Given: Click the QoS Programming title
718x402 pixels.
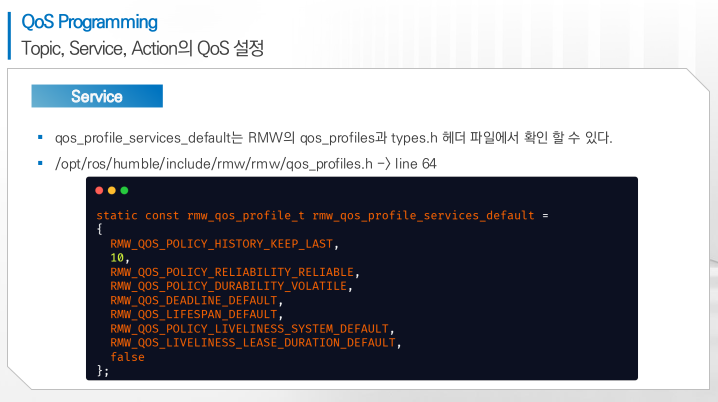Looking at the screenshot, I should (x=89, y=22).
